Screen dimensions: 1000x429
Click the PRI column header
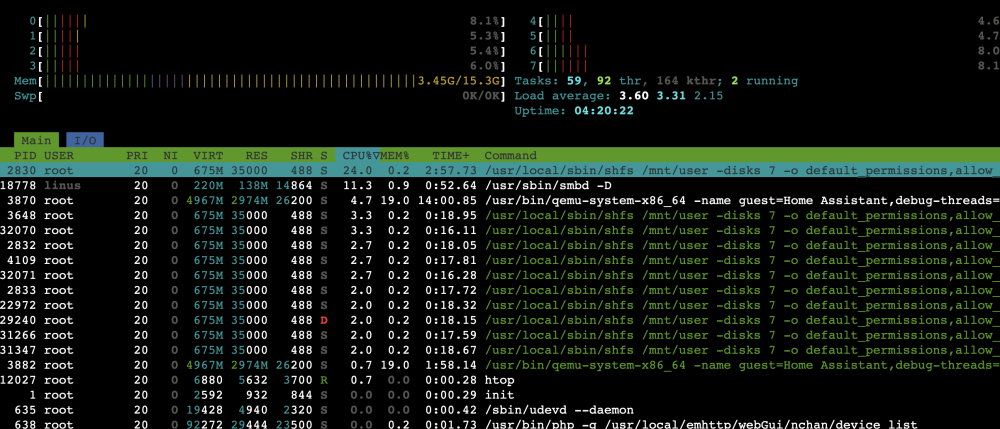pyautogui.click(x=136, y=156)
